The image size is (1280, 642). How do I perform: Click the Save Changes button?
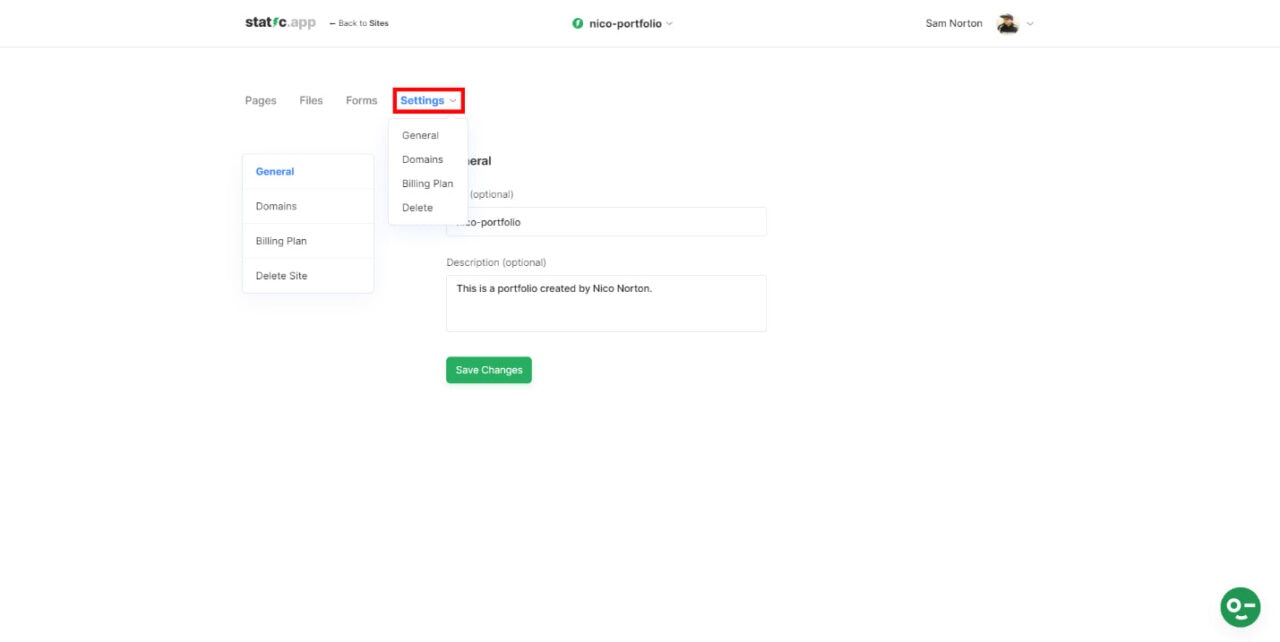pyautogui.click(x=489, y=370)
